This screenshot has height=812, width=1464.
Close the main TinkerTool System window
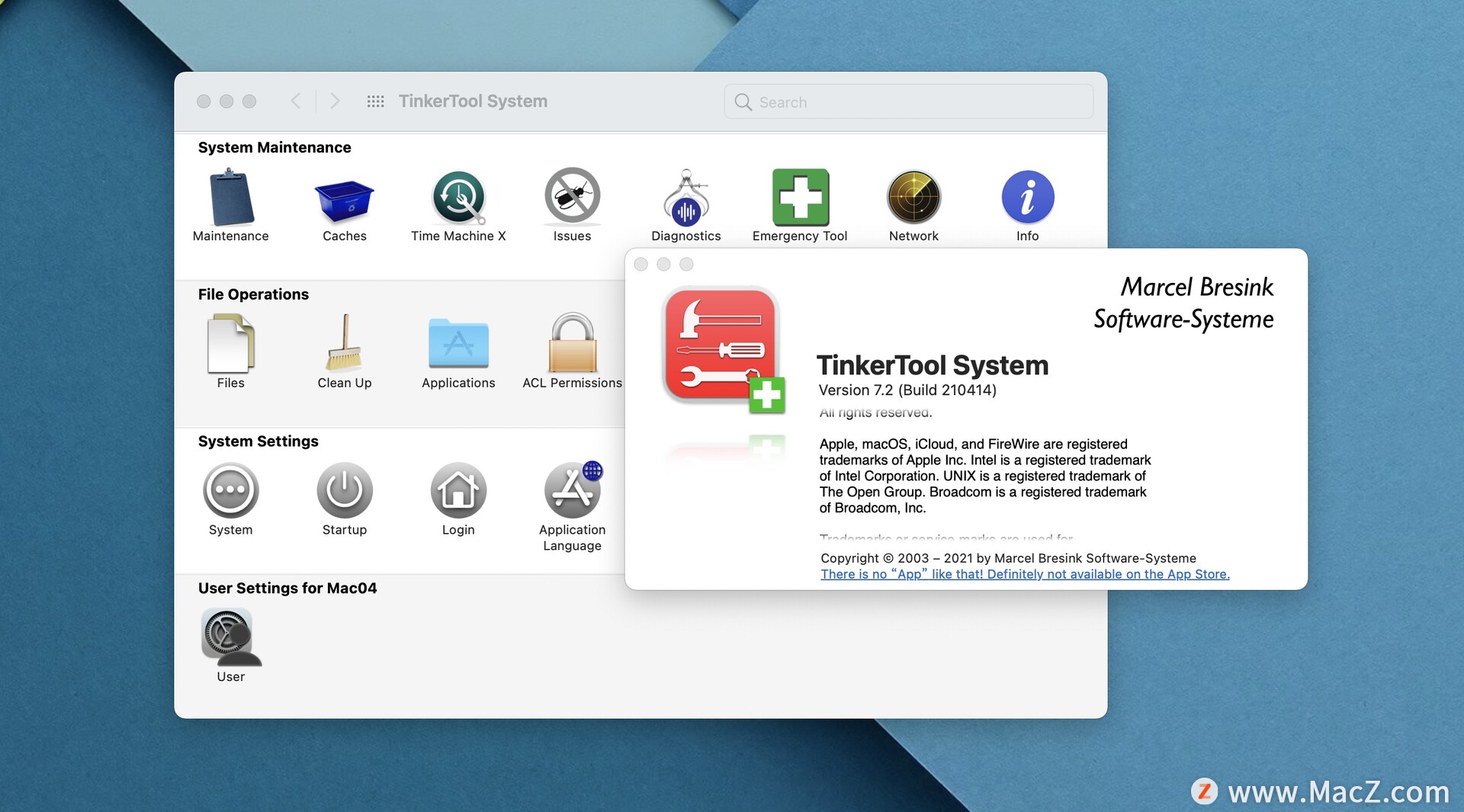tap(204, 101)
